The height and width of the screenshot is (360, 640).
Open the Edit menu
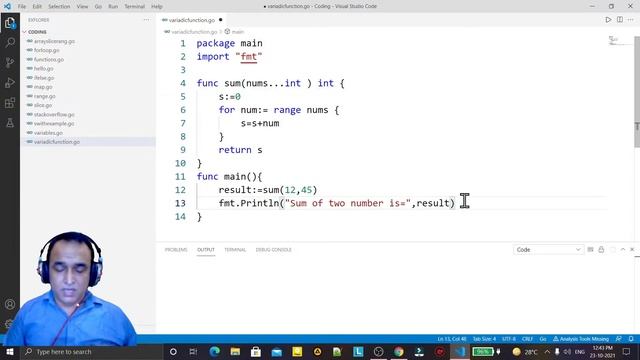pyautogui.click(x=37, y=7)
